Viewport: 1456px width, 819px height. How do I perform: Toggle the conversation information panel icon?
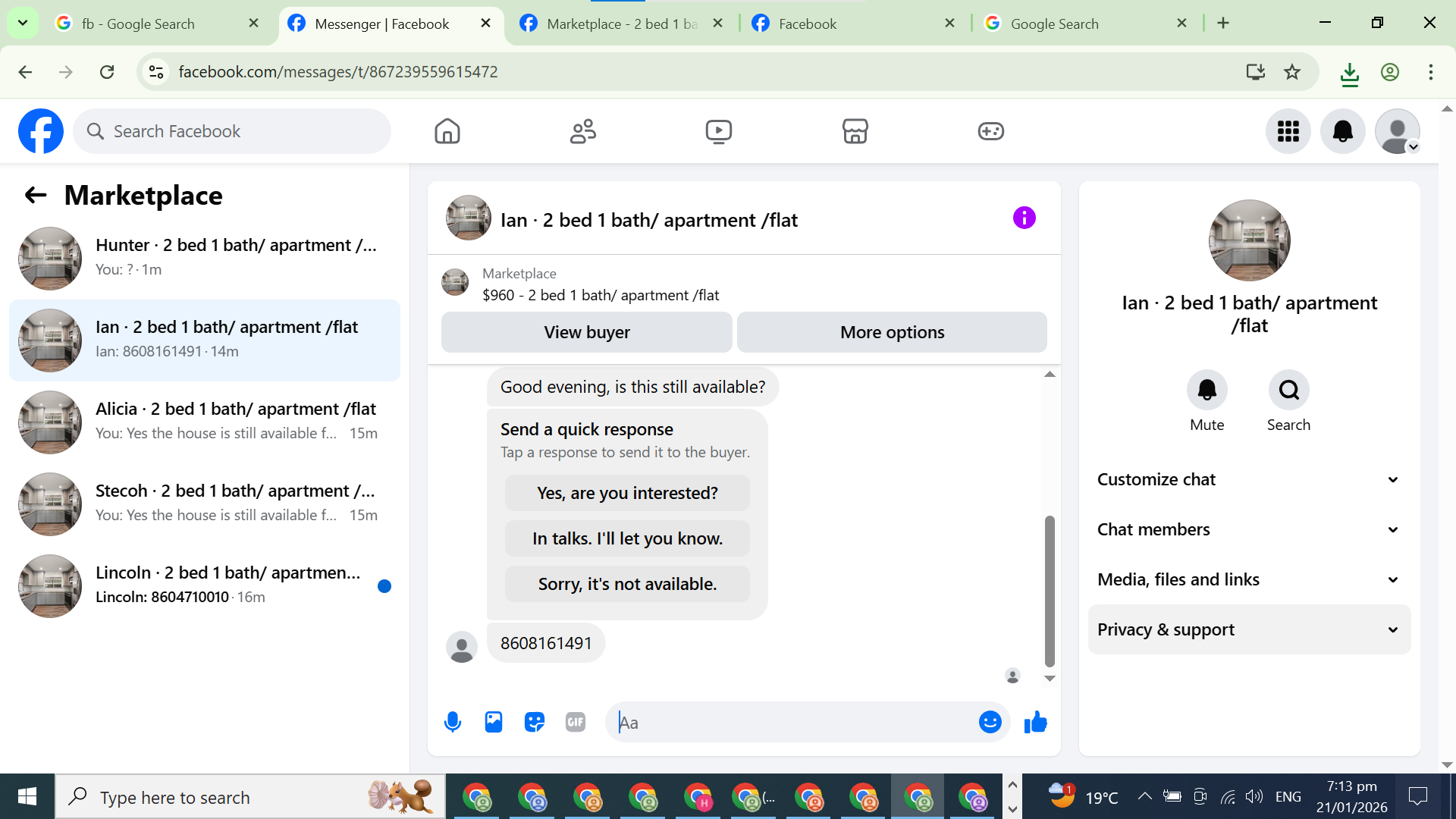pyautogui.click(x=1024, y=218)
